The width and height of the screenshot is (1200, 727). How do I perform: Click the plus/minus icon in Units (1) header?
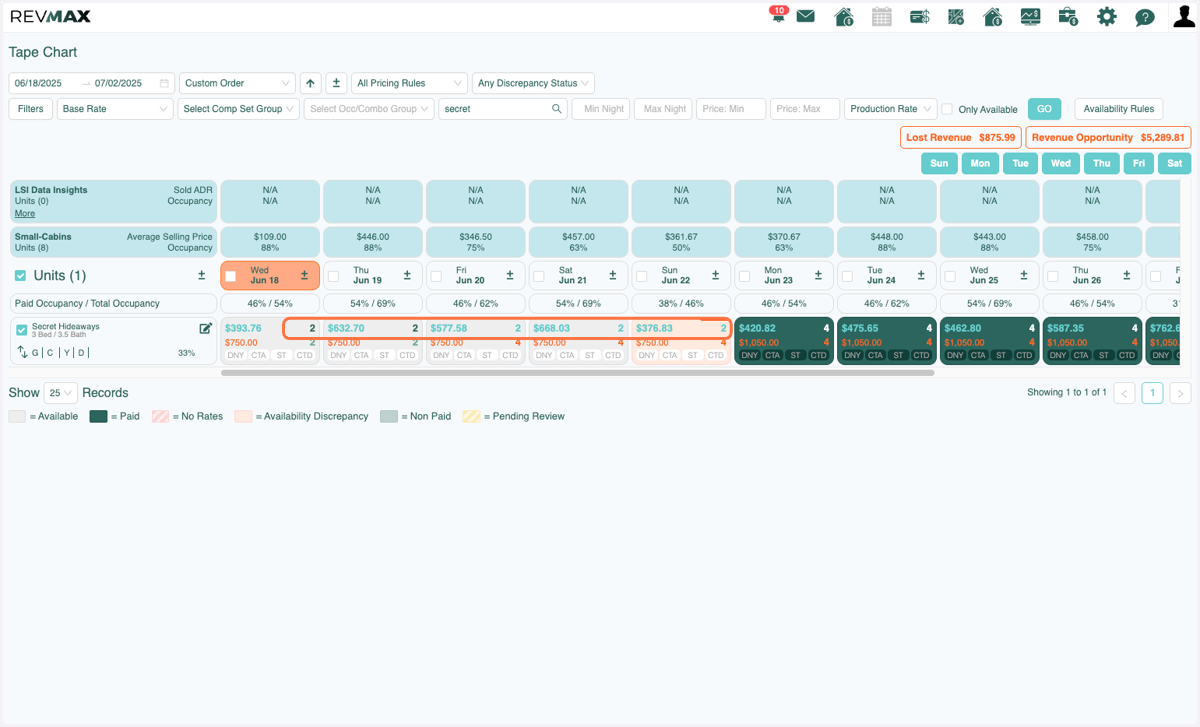pos(202,275)
